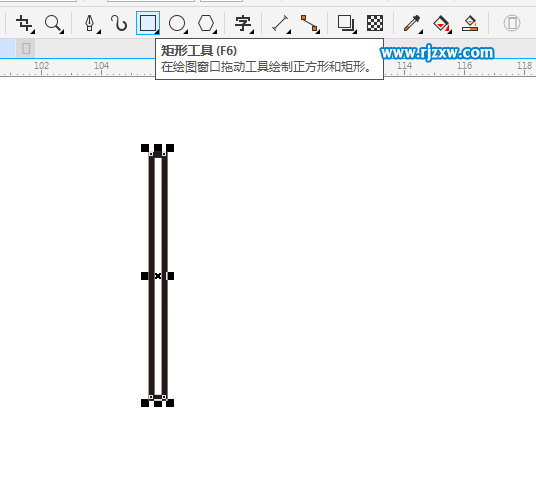Select the Smart Fill tool

pos(470,24)
